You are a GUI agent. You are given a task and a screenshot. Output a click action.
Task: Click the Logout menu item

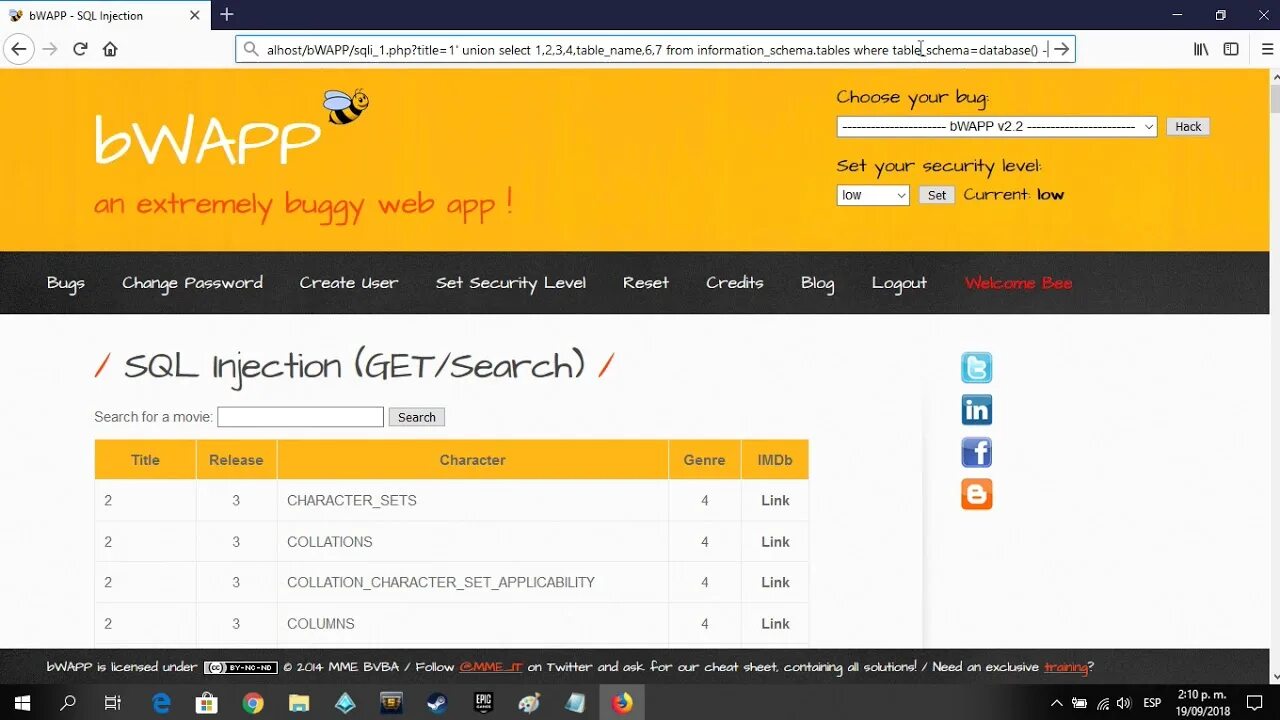click(899, 283)
